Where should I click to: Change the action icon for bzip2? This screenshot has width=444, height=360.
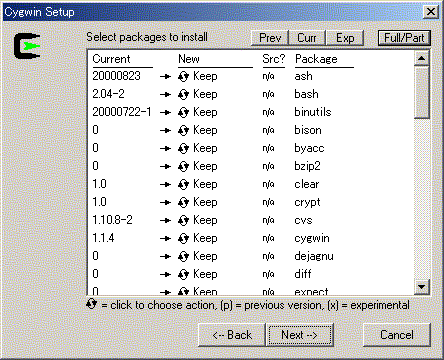click(183, 166)
